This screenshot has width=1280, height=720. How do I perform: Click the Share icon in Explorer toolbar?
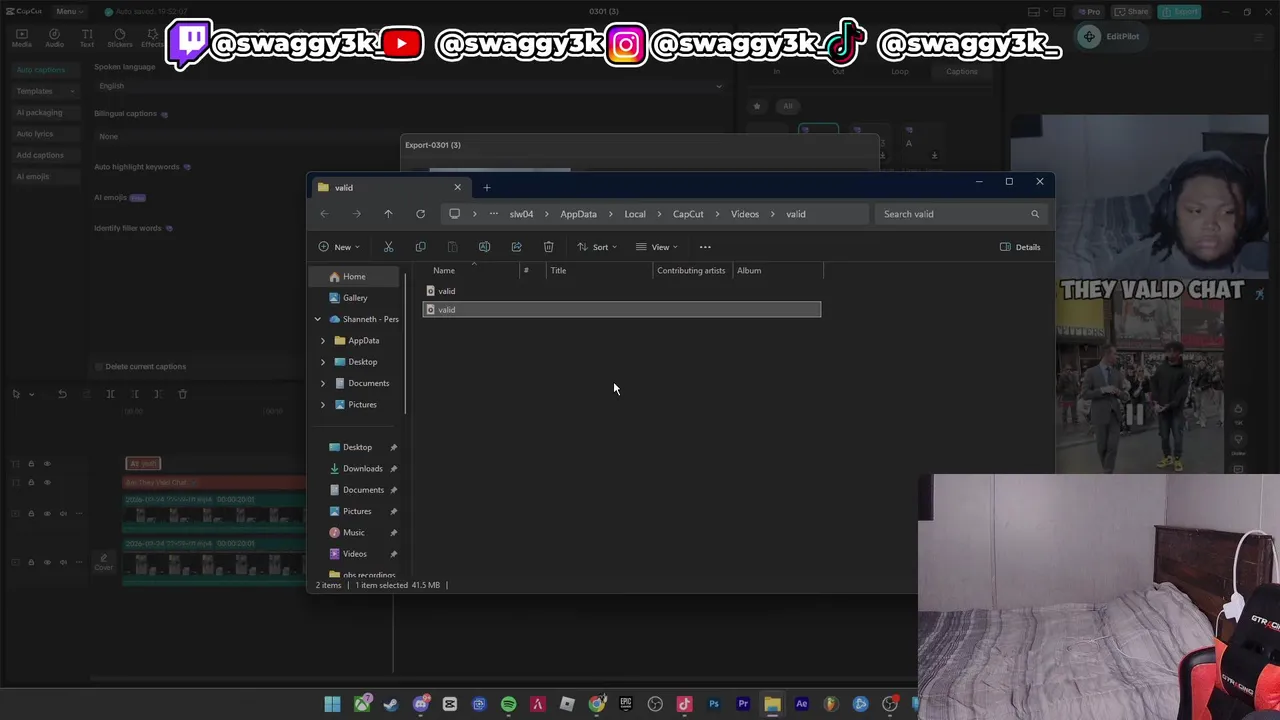click(516, 247)
